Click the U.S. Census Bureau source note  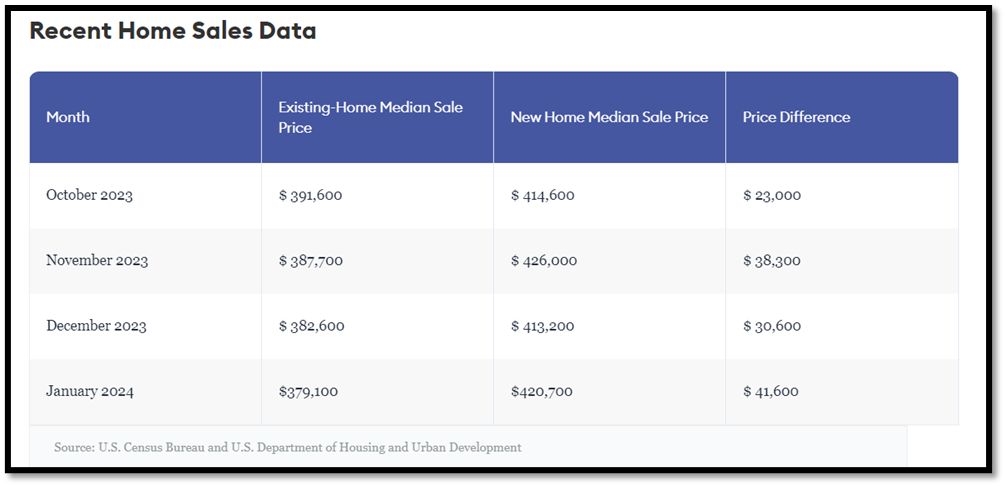point(289,447)
